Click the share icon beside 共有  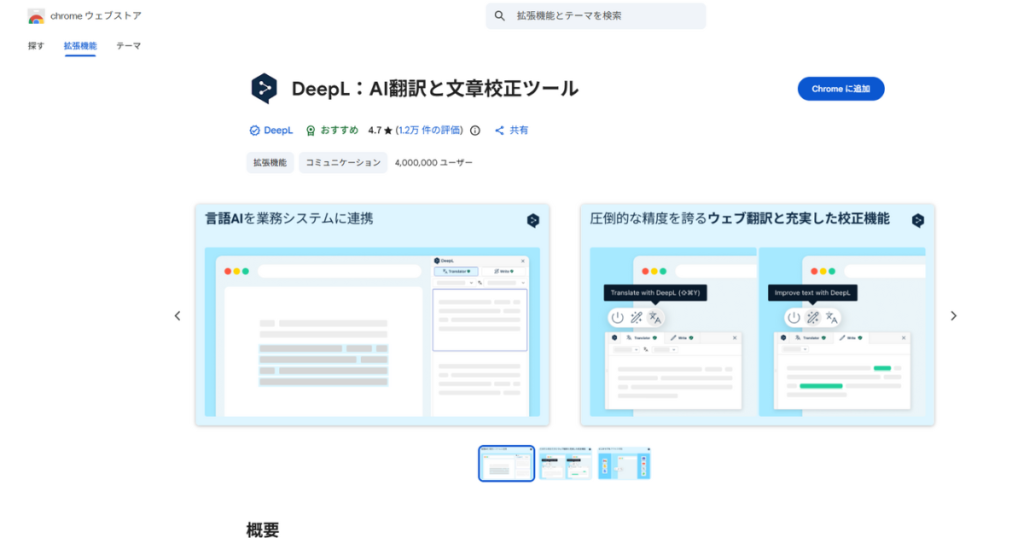click(x=500, y=130)
